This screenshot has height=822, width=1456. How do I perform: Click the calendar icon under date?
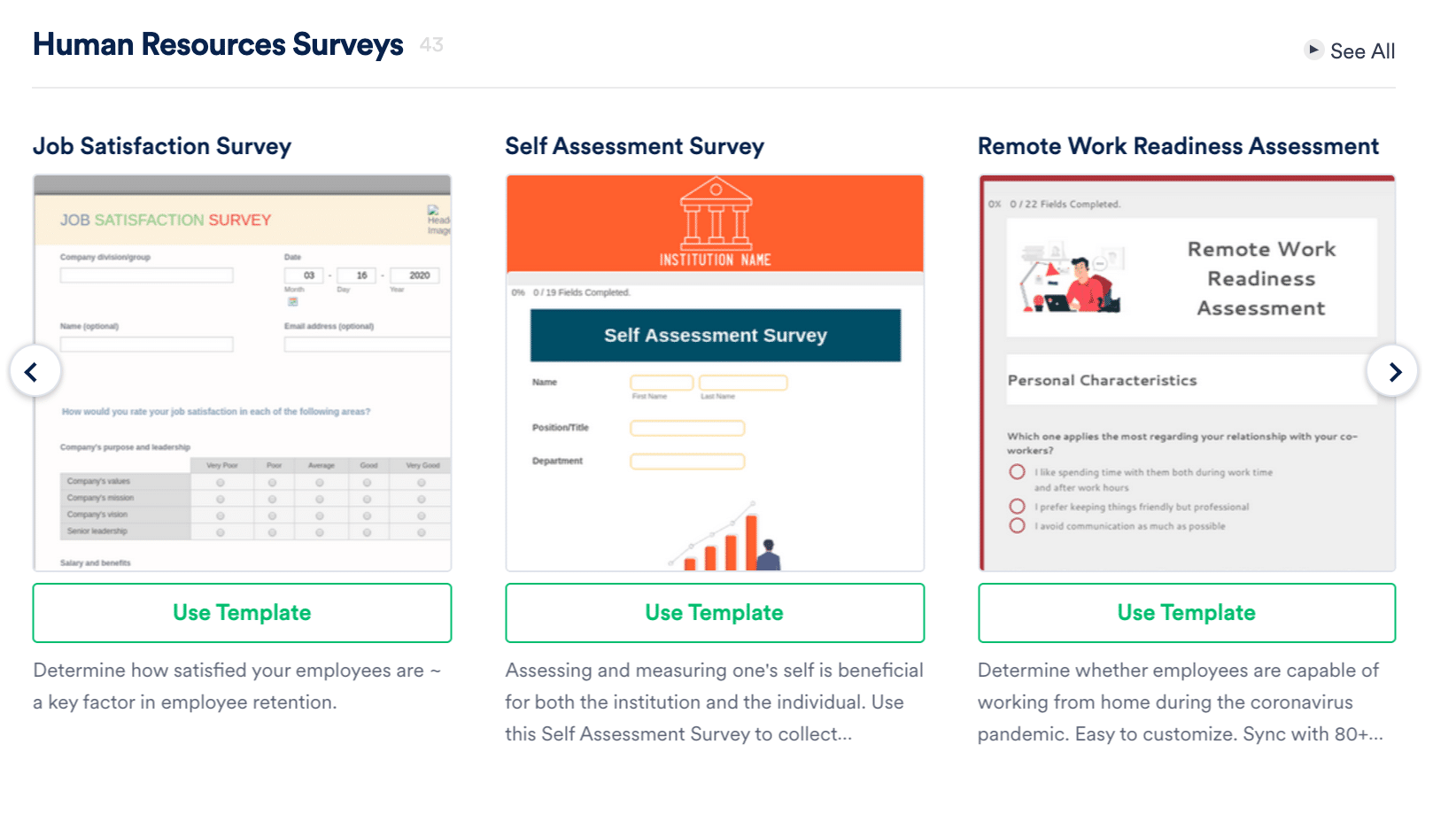[293, 302]
